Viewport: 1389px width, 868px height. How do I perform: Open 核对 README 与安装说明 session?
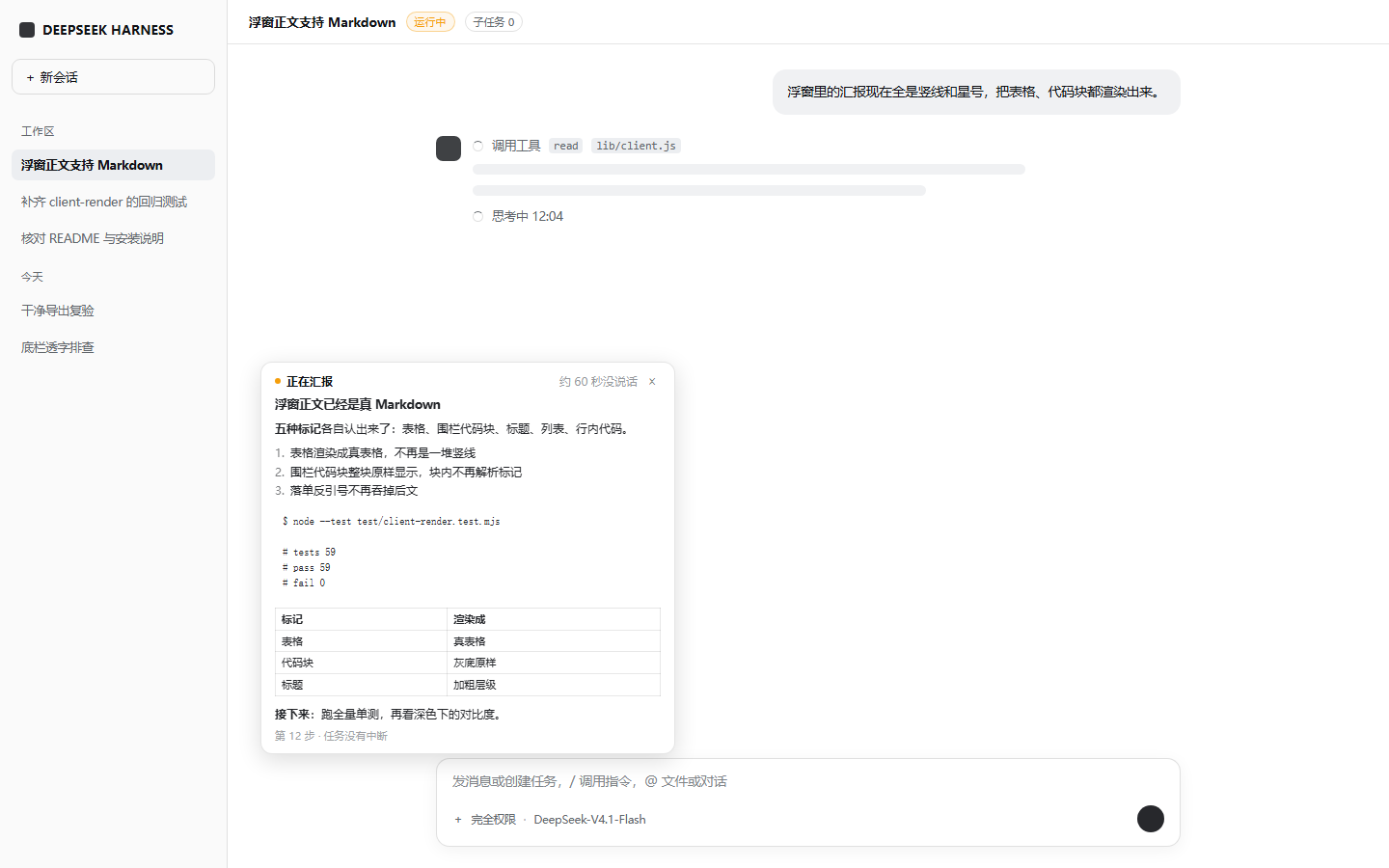pos(113,238)
